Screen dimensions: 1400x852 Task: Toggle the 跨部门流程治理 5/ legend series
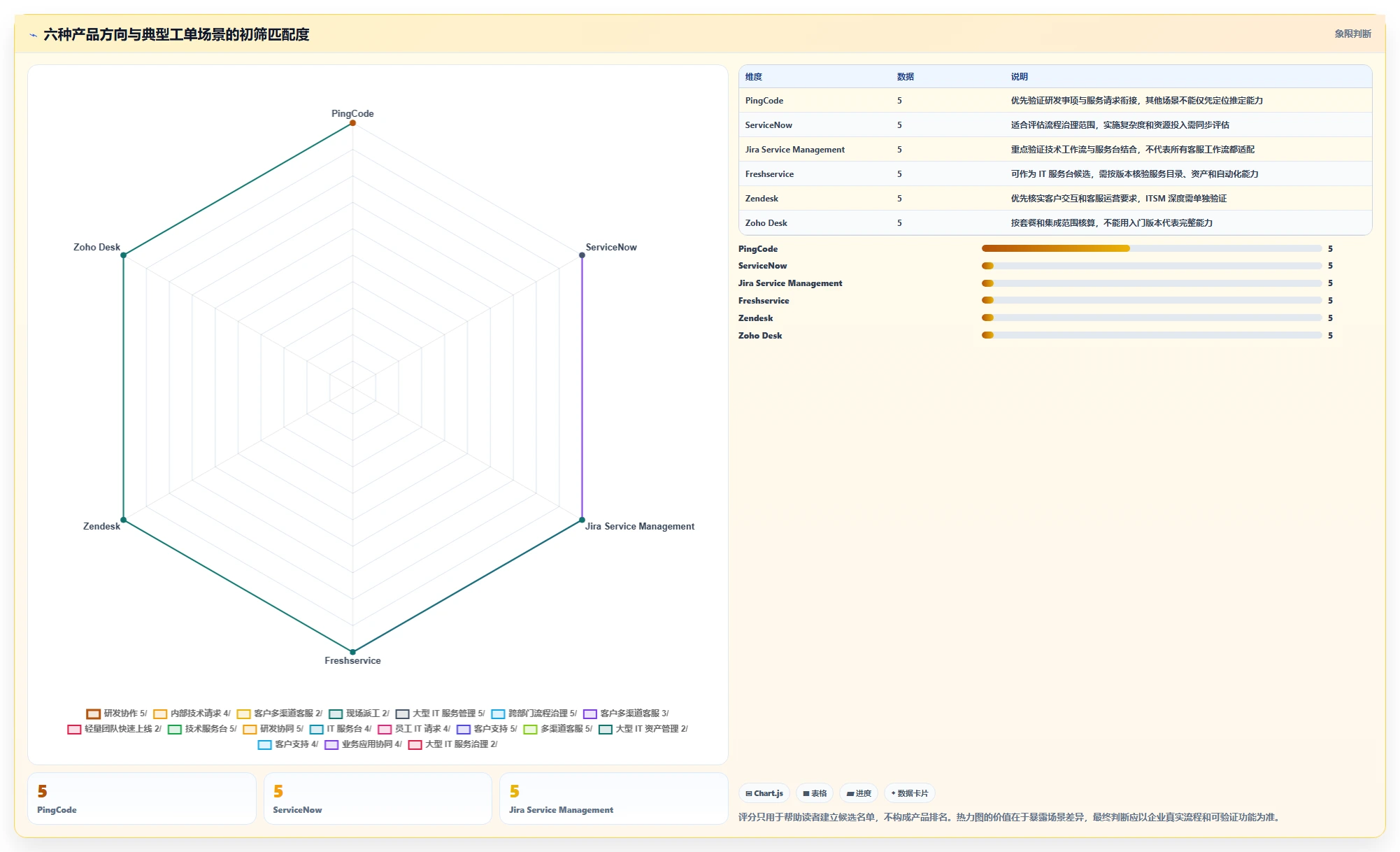[534, 713]
